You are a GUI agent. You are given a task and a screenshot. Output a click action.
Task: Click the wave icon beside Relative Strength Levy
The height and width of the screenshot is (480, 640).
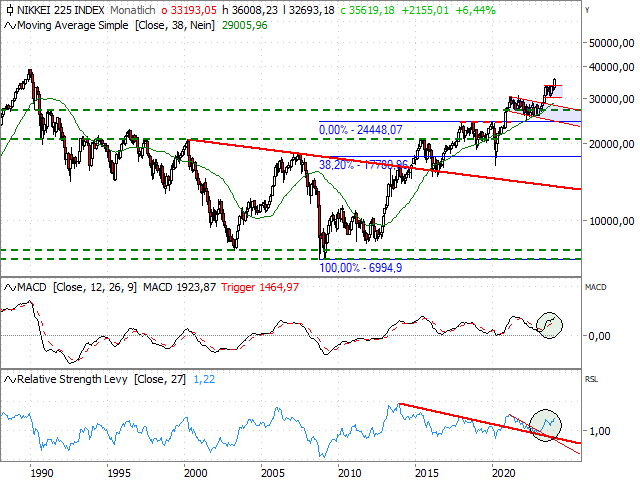(x=10, y=380)
